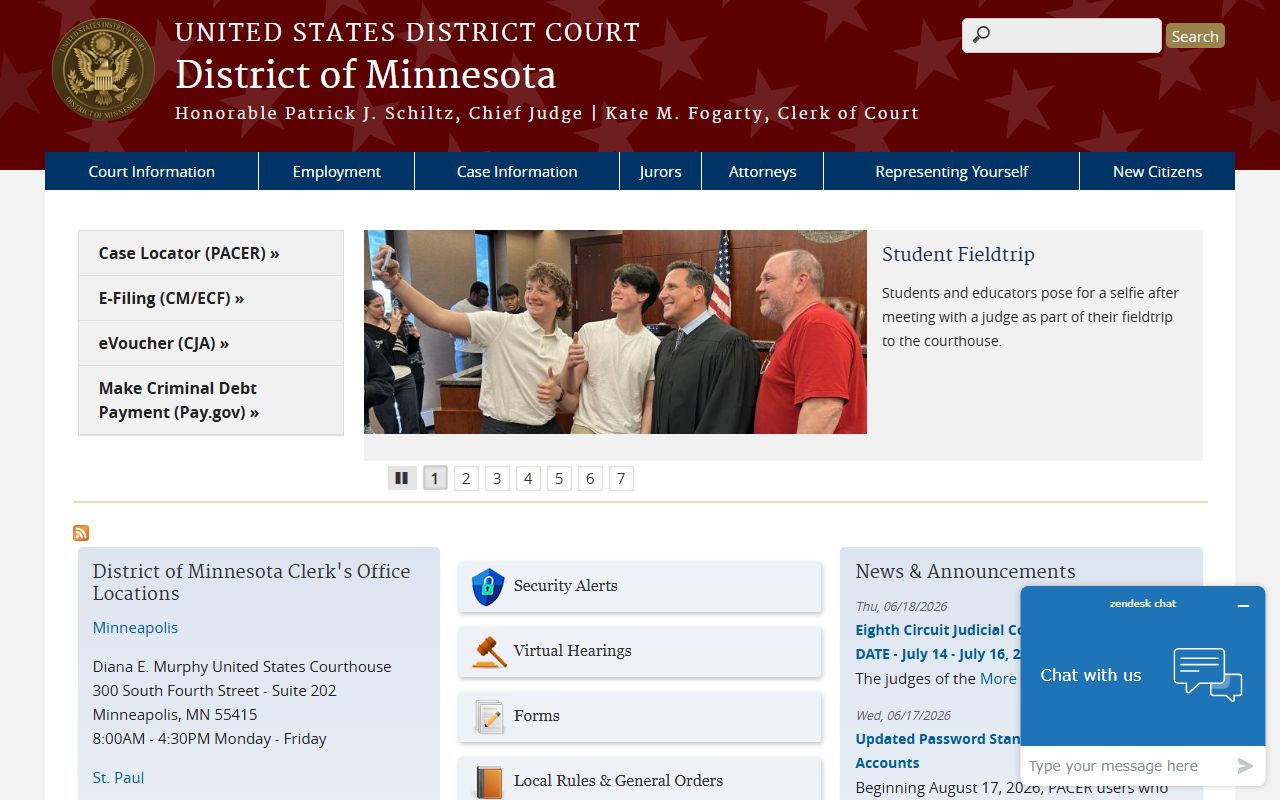Click the More link in news

(x=998, y=679)
